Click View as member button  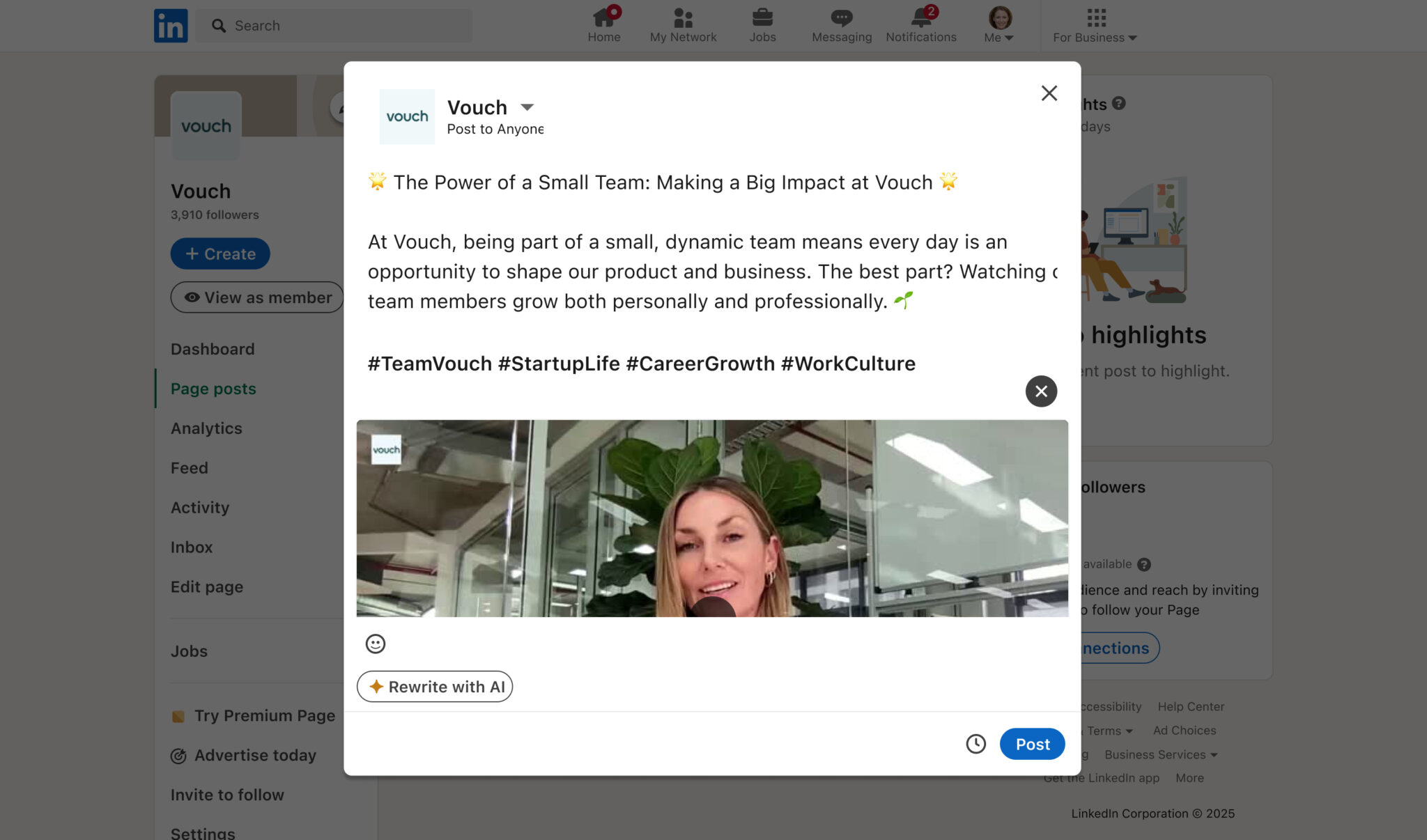[257, 297]
